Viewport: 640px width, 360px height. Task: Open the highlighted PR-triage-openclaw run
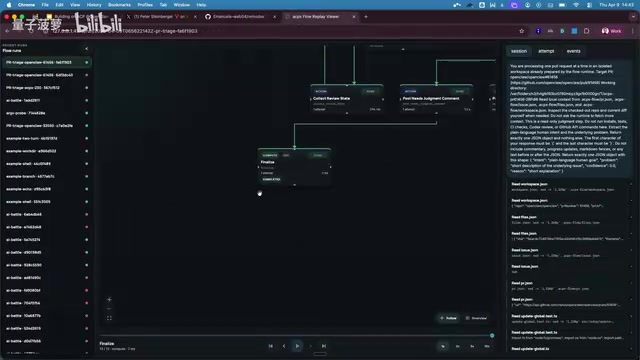pyautogui.click(x=47, y=62)
